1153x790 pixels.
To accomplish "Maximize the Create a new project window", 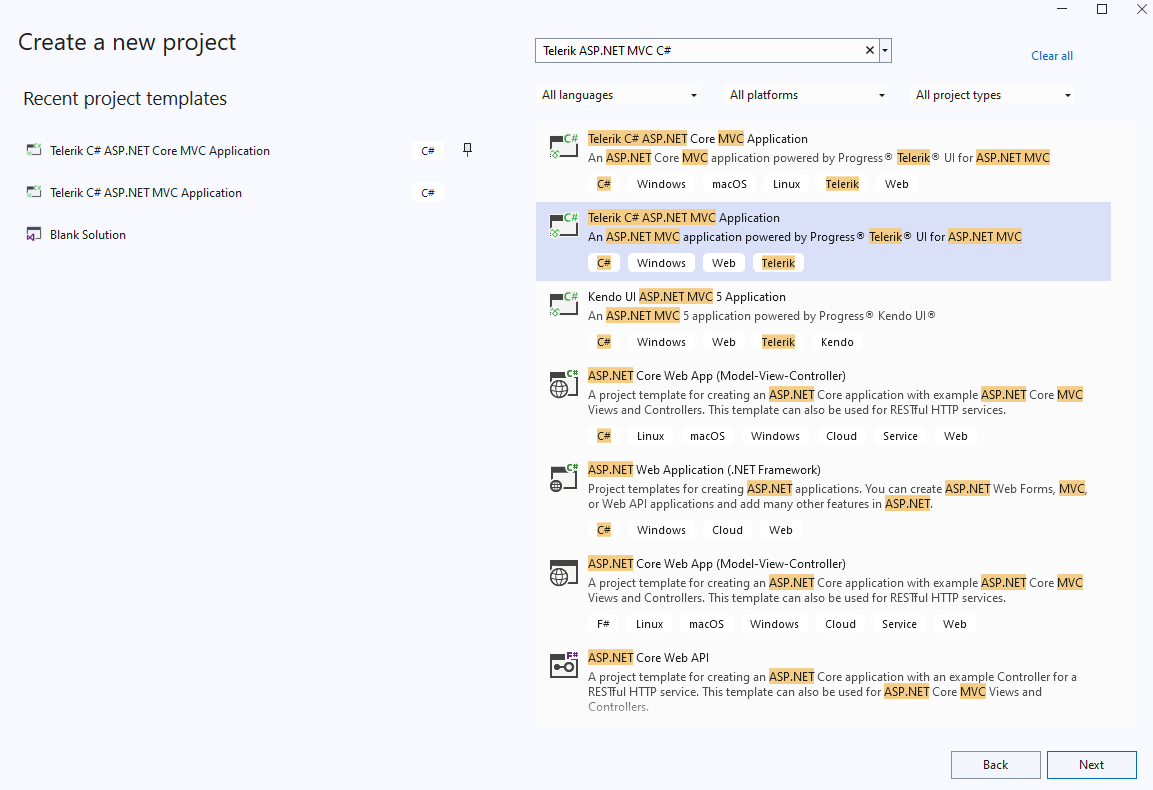I will [1102, 9].
